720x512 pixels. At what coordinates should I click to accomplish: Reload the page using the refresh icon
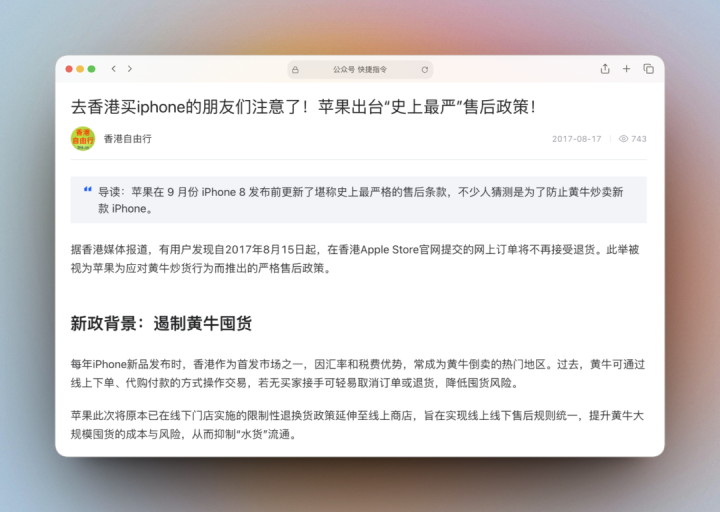(425, 70)
